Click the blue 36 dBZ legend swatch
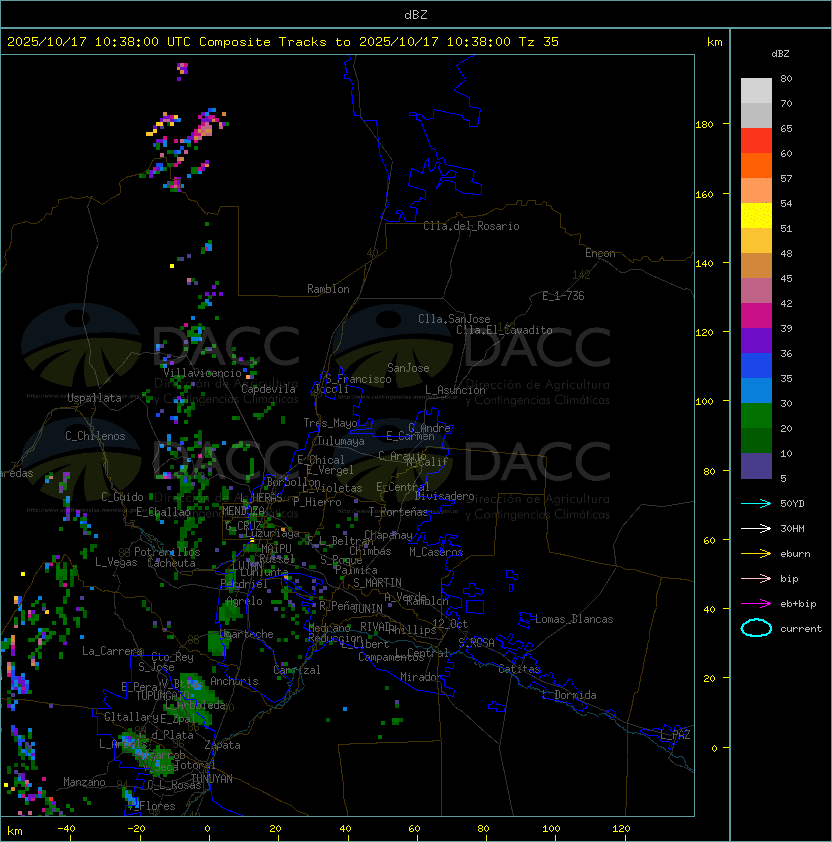Viewport: 832px width, 842px height. [756, 365]
